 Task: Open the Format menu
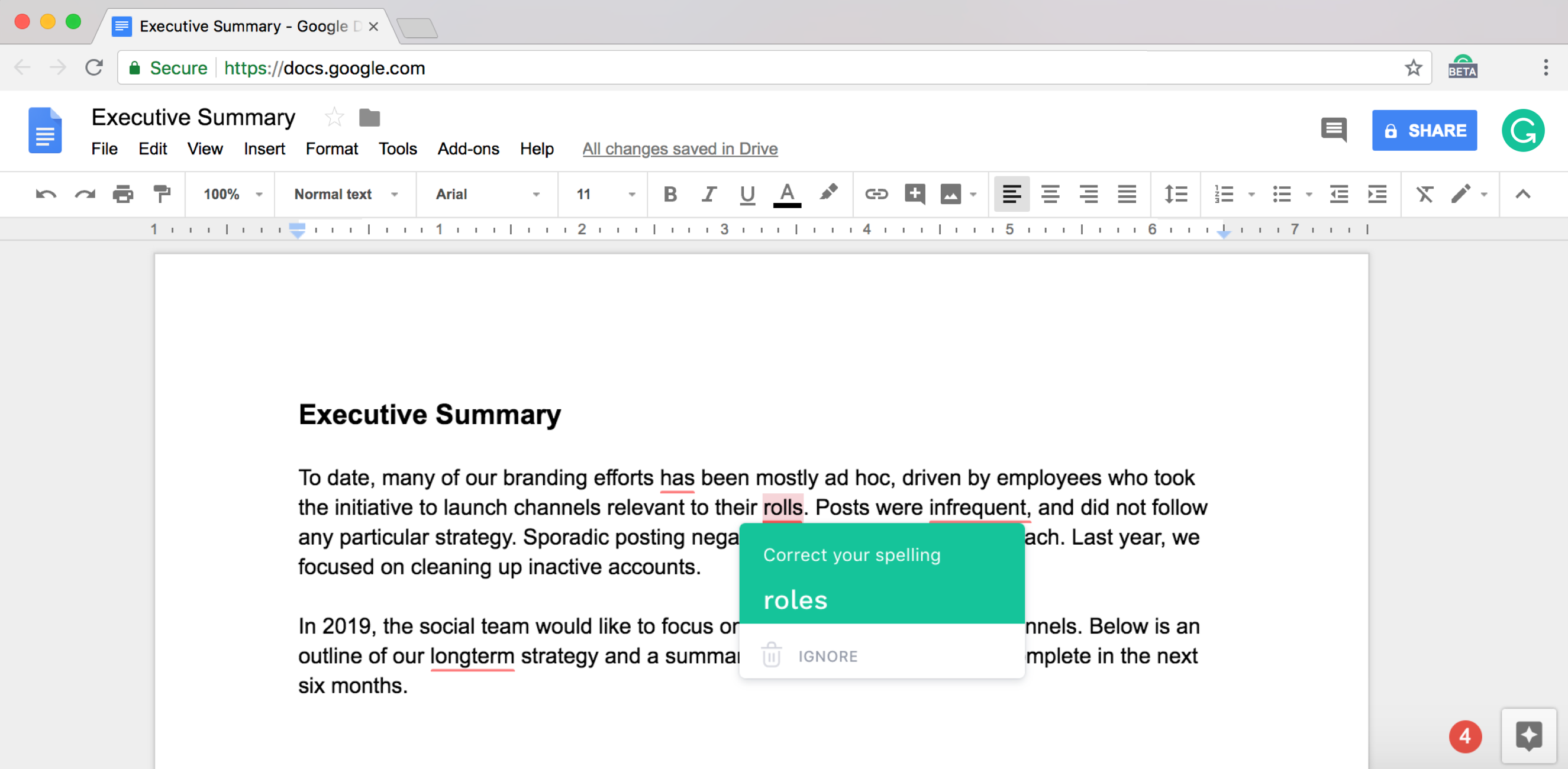coord(331,148)
